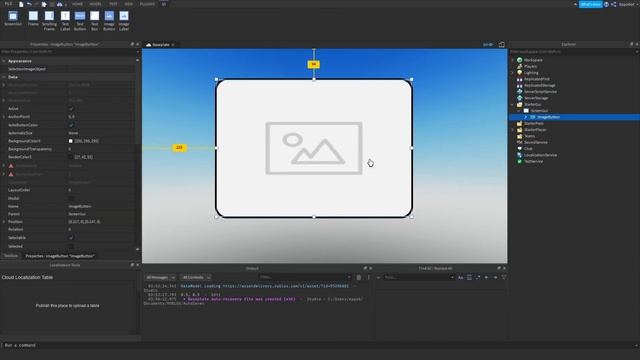The width and height of the screenshot is (640, 360).
Task: Clear the Output log with trash icon
Action: [x=359, y=277]
